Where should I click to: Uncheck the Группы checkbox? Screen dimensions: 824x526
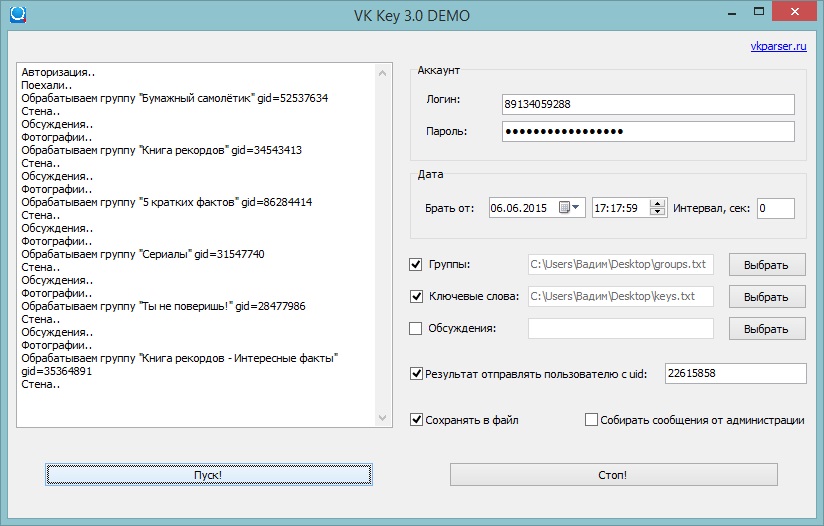pos(416,264)
